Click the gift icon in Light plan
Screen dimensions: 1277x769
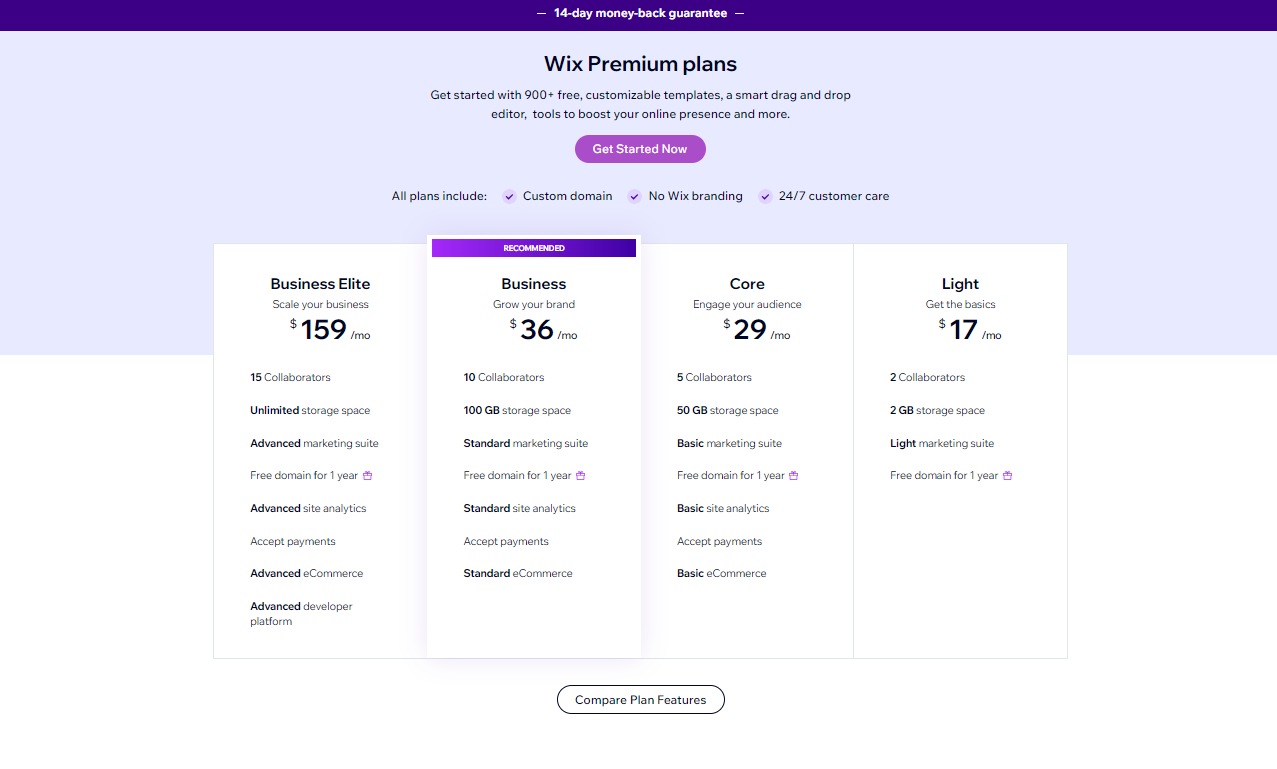(1007, 476)
